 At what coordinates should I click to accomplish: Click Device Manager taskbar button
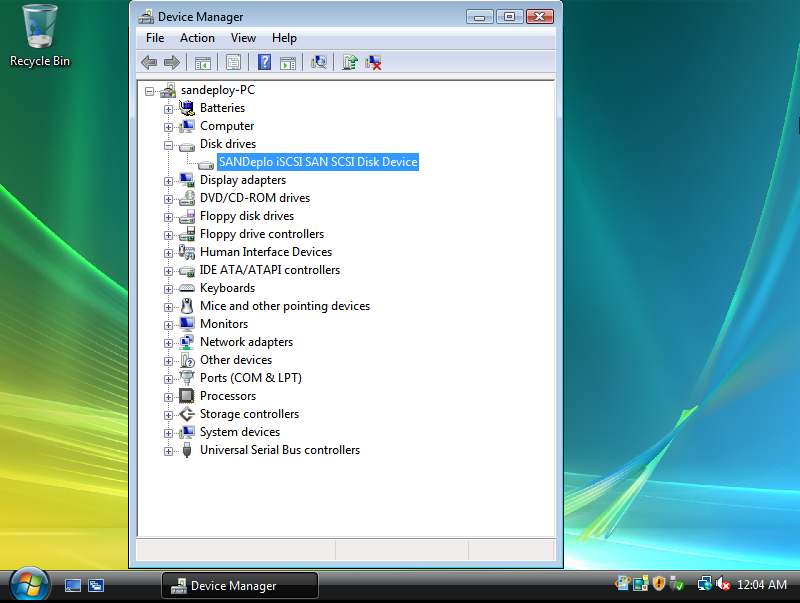pyautogui.click(x=240, y=586)
